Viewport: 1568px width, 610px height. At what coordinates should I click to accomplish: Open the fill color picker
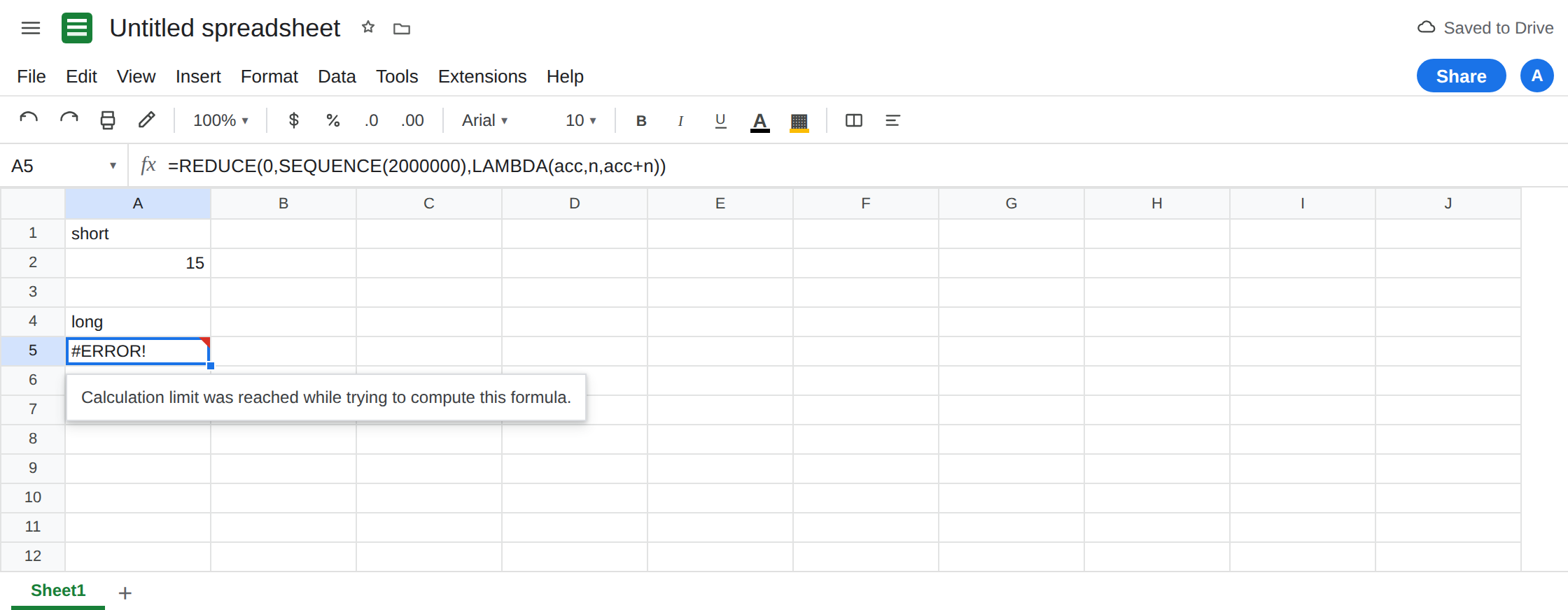(799, 121)
